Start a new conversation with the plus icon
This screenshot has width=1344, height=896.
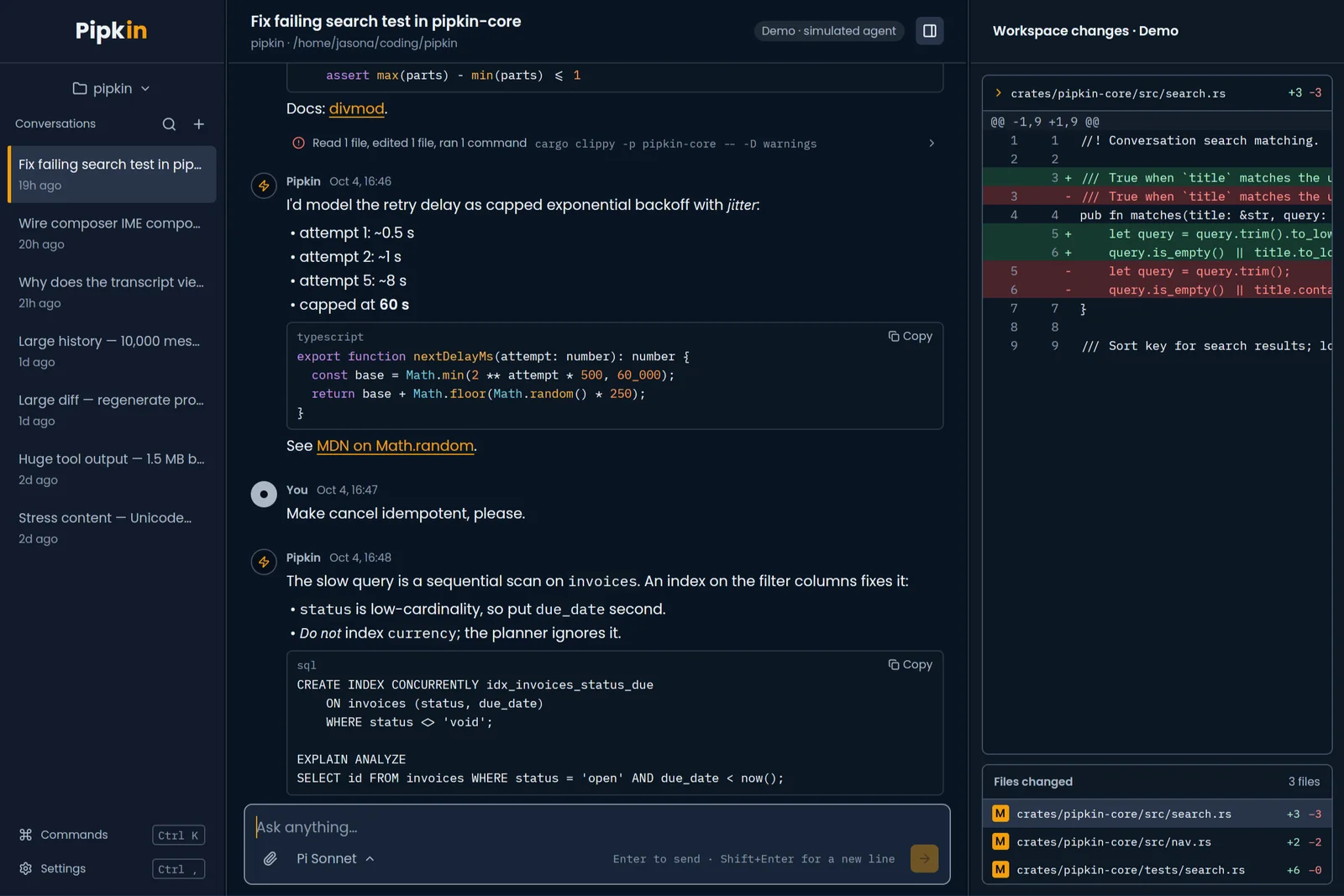[x=199, y=124]
